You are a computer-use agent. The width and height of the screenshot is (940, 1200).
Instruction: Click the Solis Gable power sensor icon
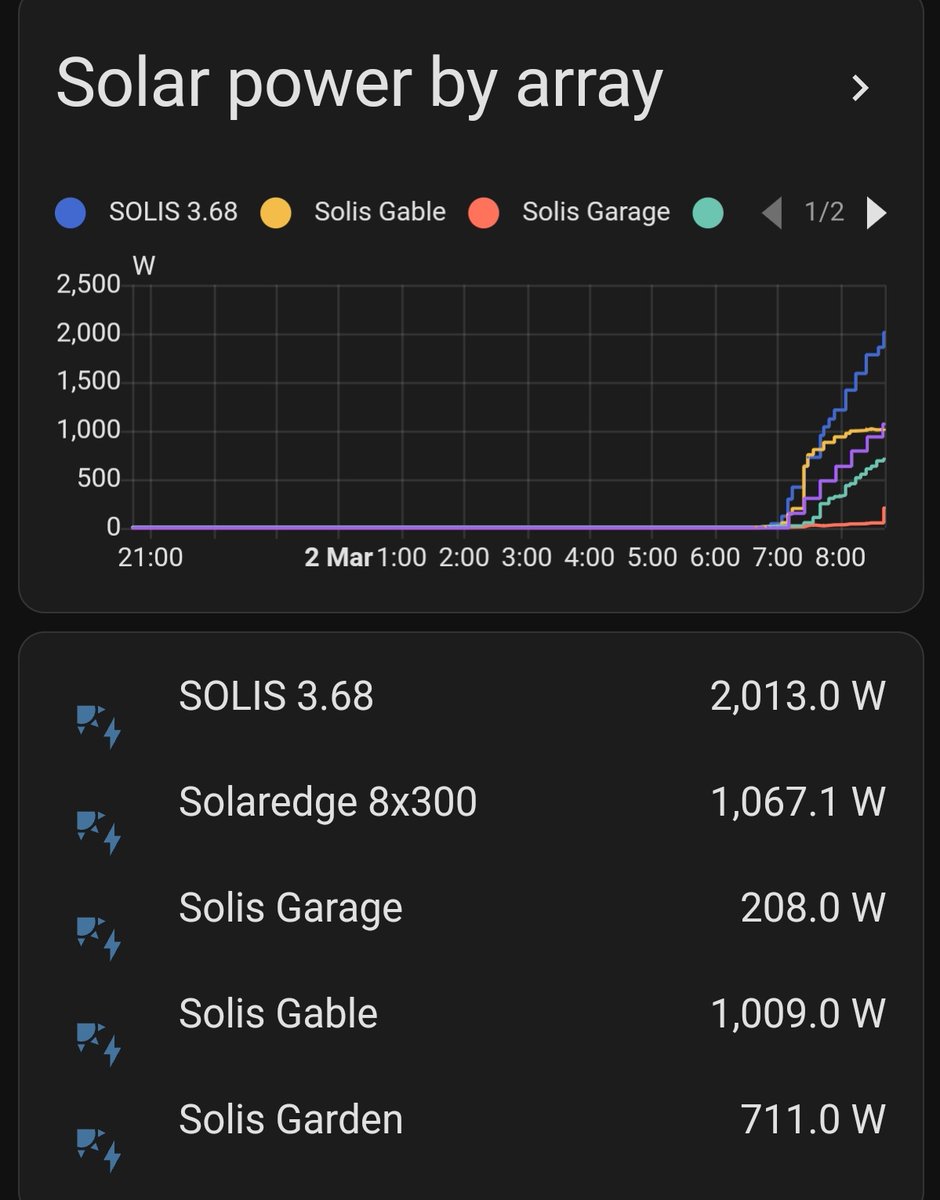point(99,1042)
